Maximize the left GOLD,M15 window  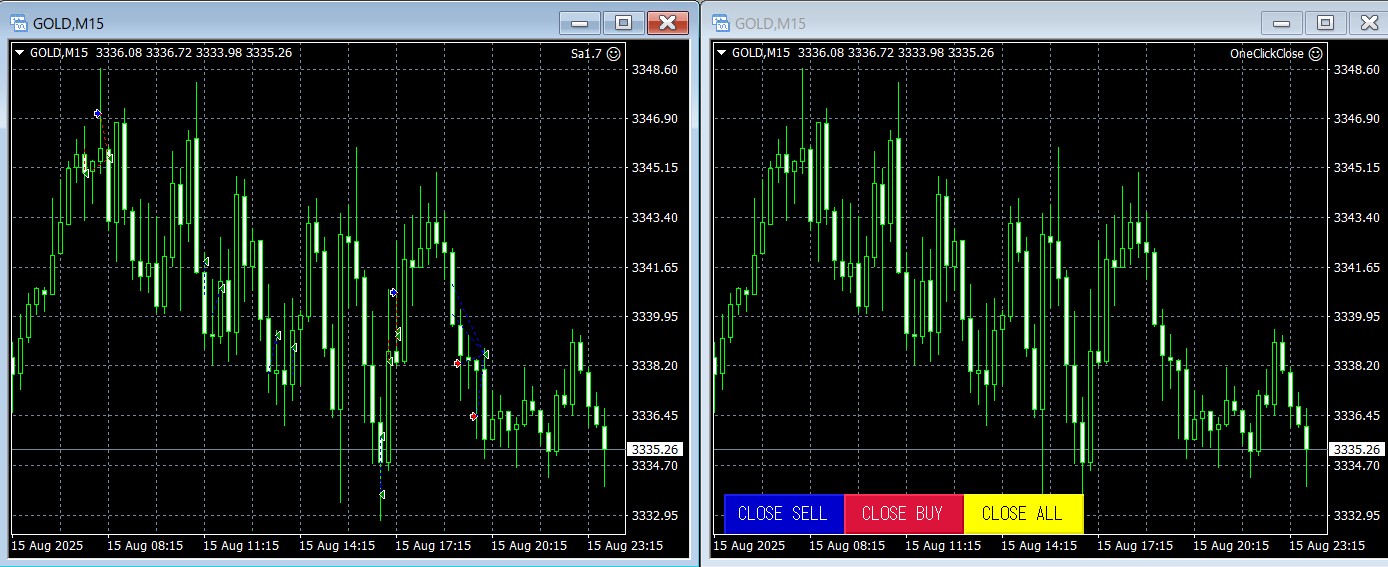coord(624,23)
